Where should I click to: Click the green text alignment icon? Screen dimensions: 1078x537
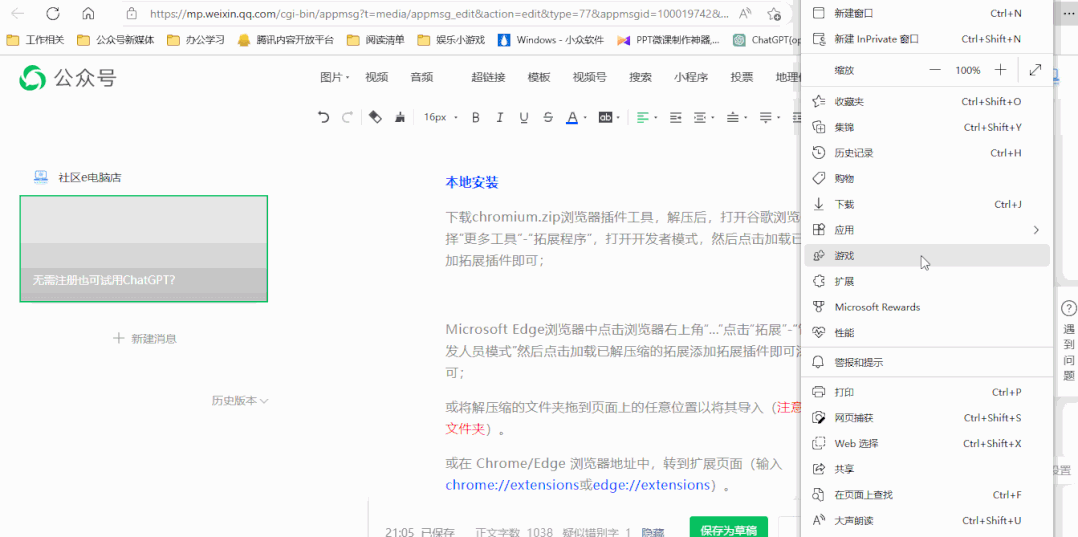coord(642,118)
